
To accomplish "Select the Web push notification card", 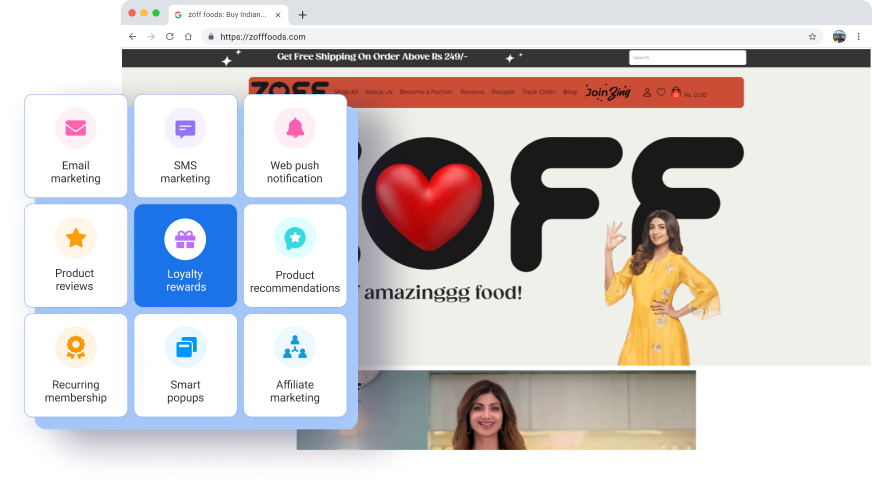I will pyautogui.click(x=295, y=146).
